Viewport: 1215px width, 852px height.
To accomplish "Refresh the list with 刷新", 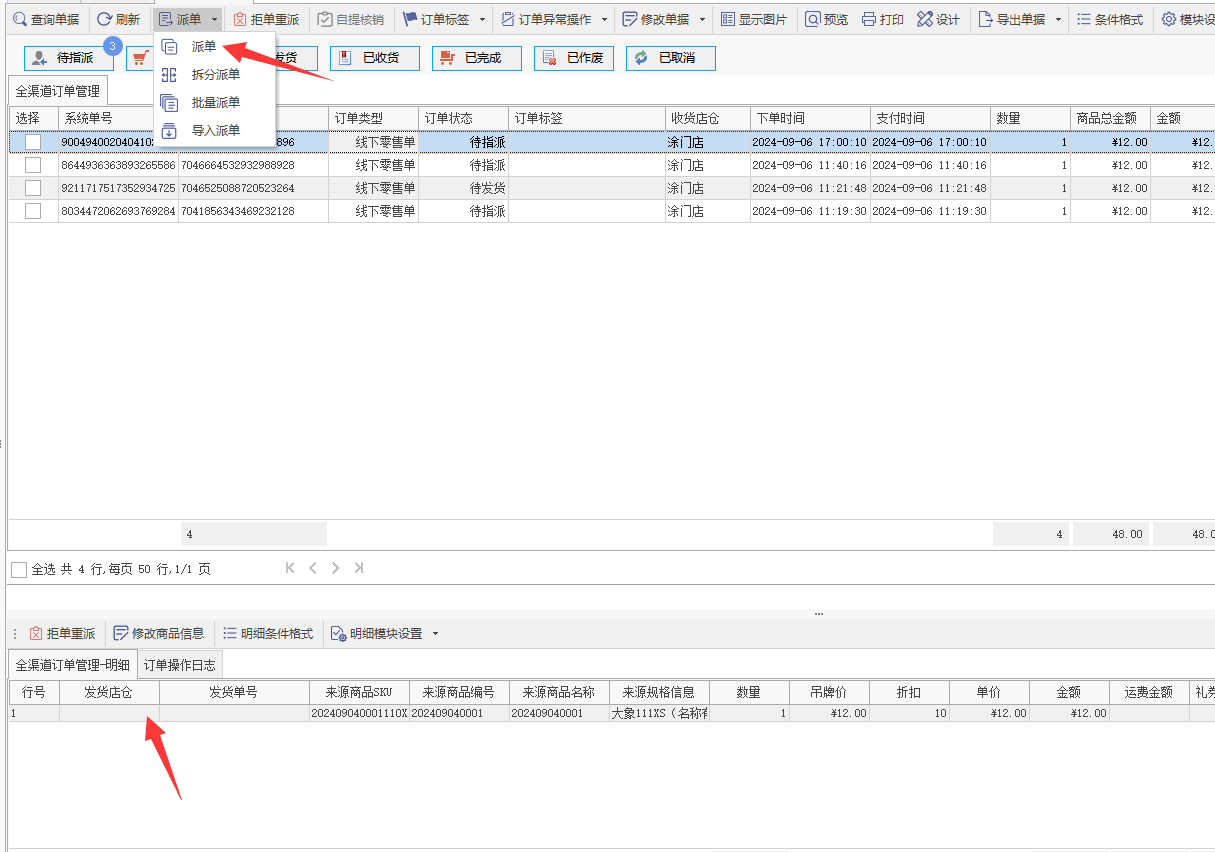I will (x=118, y=19).
